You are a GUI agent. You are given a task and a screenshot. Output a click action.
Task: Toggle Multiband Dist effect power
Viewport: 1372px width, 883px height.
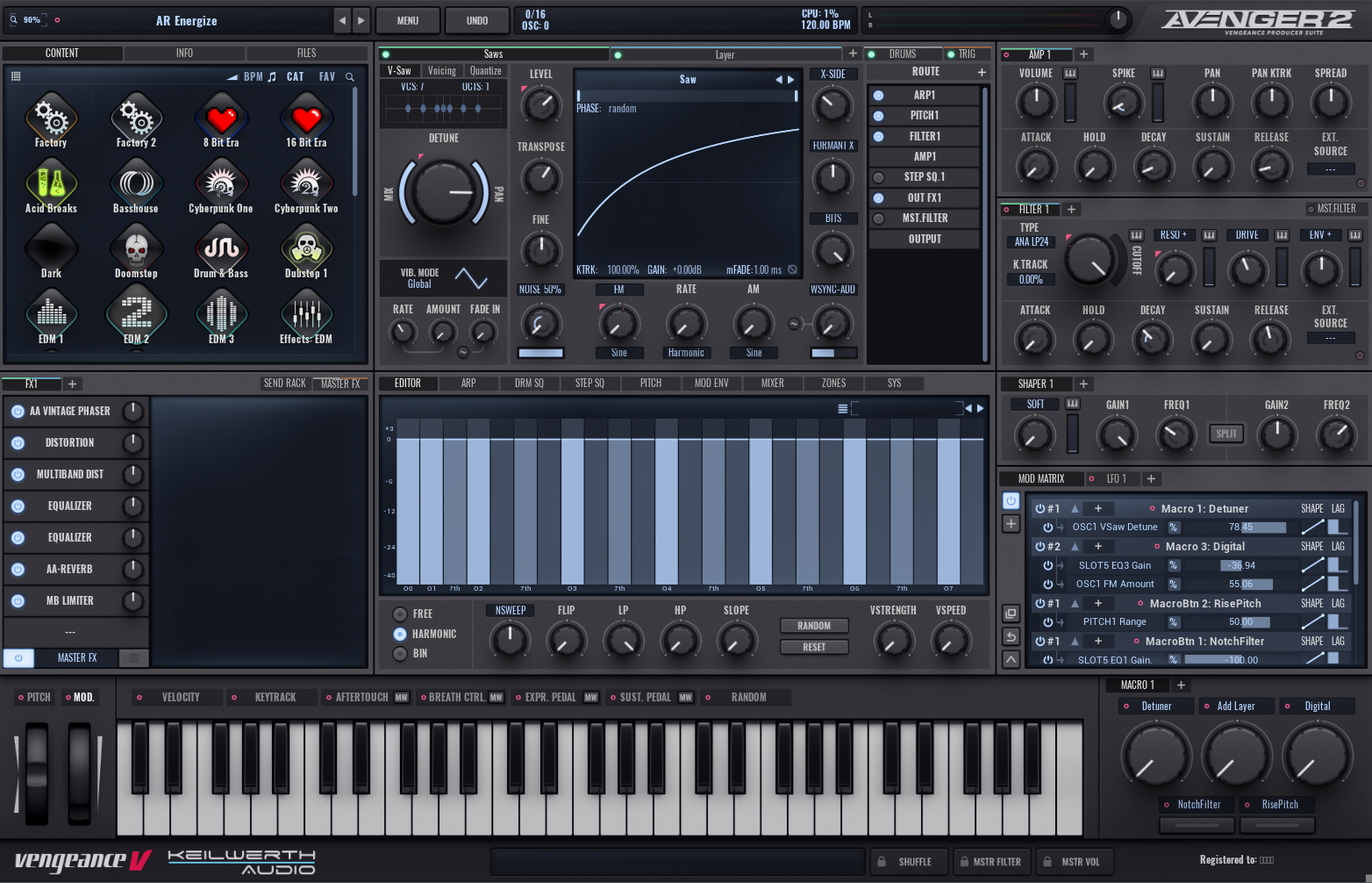(18, 474)
